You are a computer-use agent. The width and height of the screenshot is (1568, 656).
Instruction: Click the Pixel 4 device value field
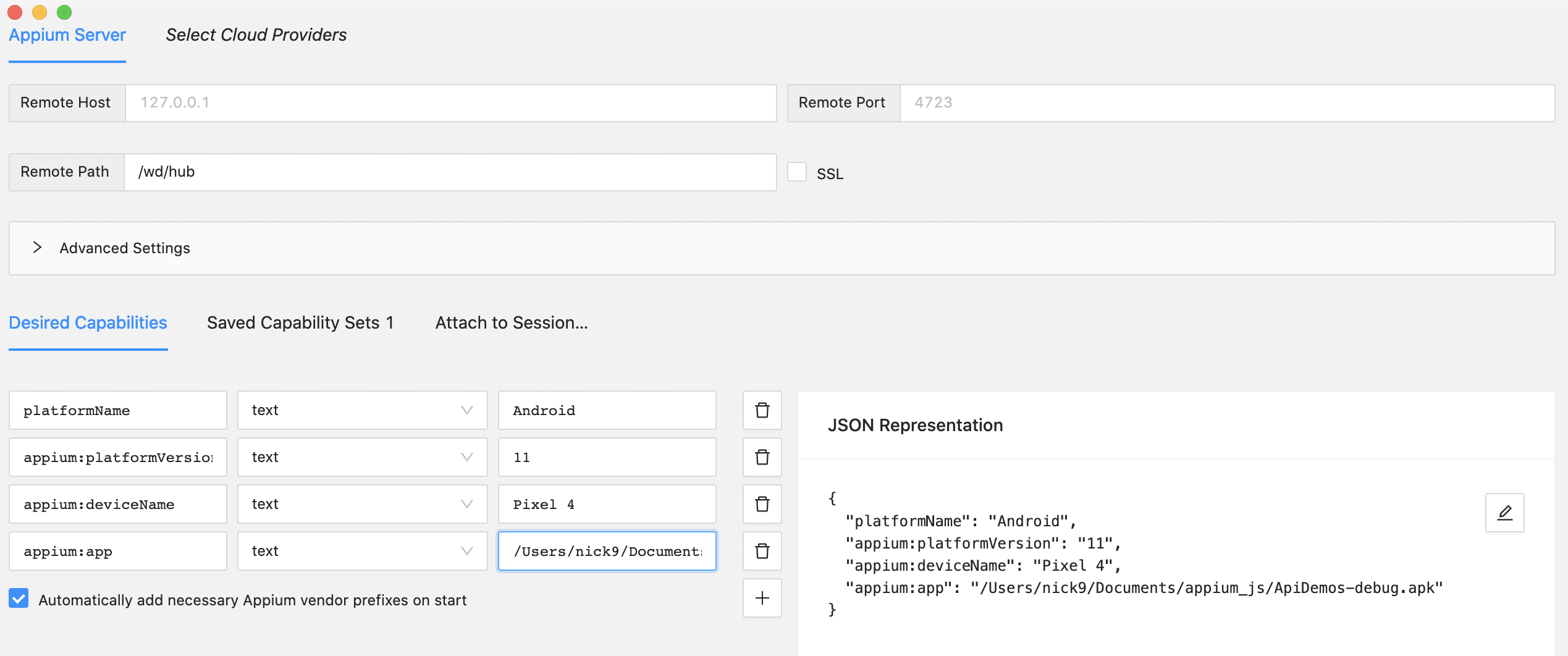[607, 504]
